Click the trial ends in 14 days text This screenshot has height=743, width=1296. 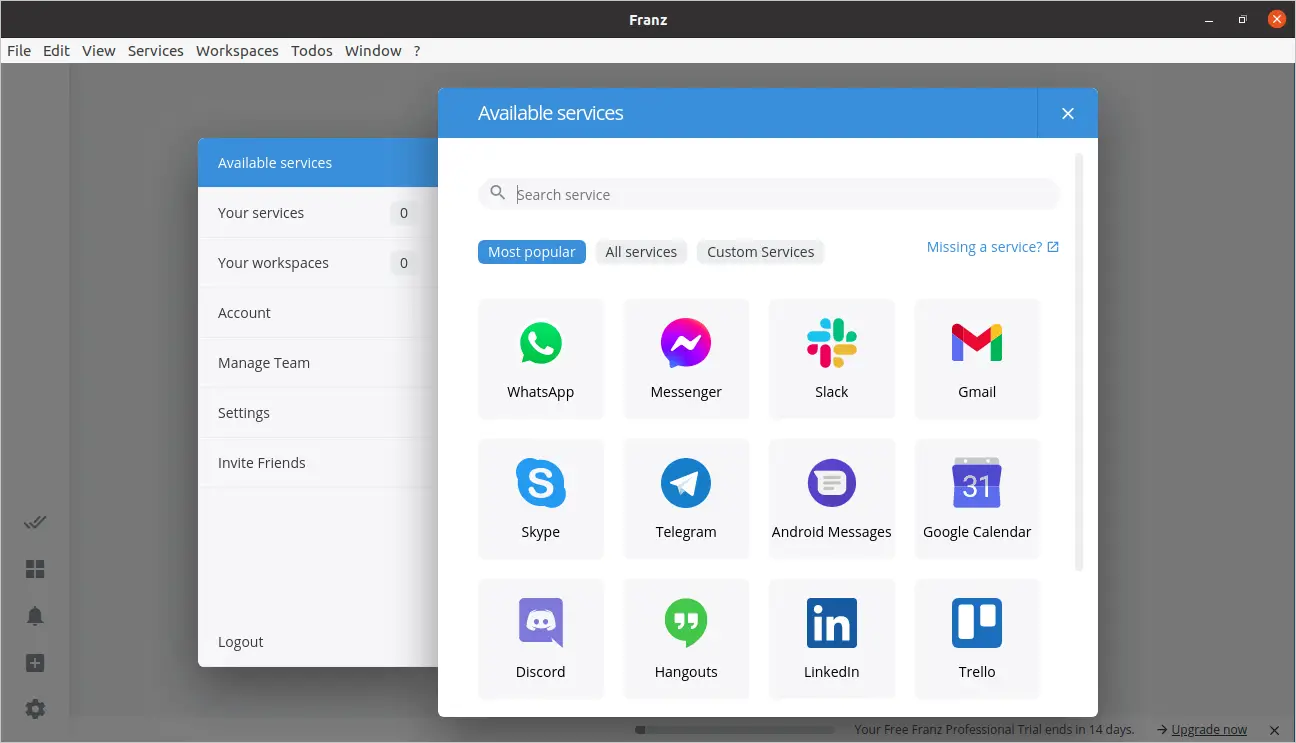point(994,730)
